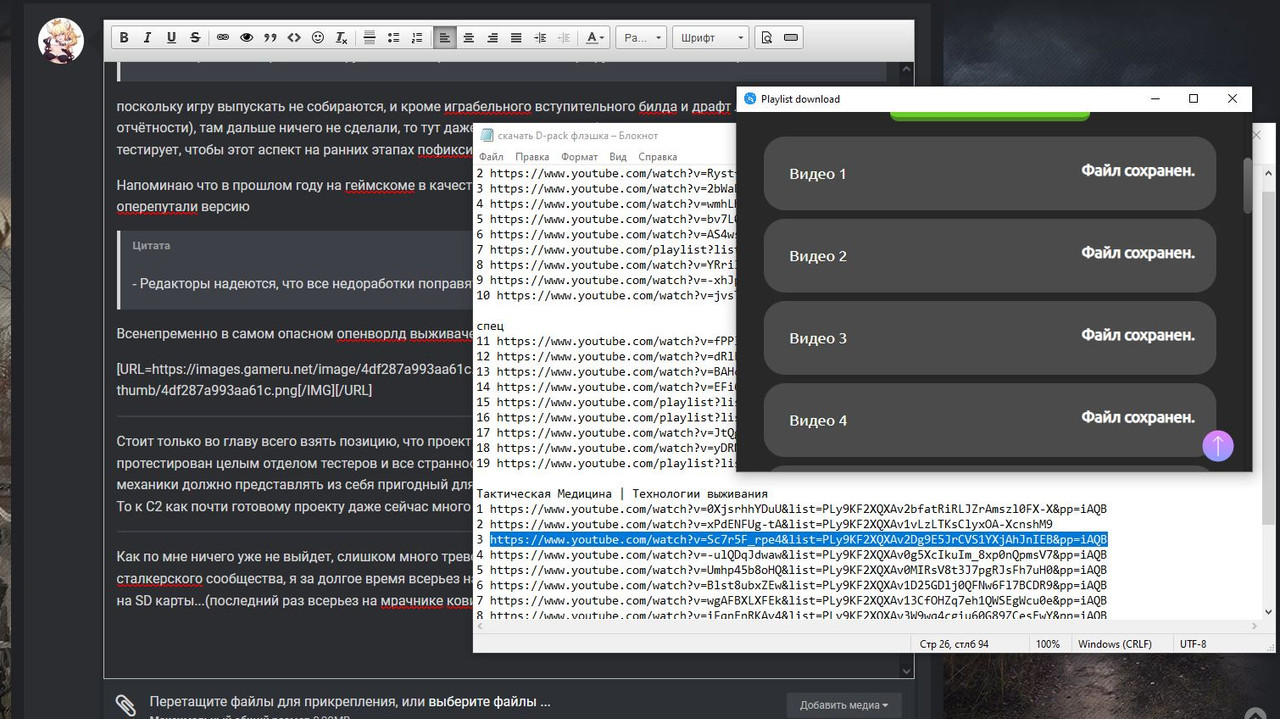Open the Шрифт font dropdown

pos(710,38)
